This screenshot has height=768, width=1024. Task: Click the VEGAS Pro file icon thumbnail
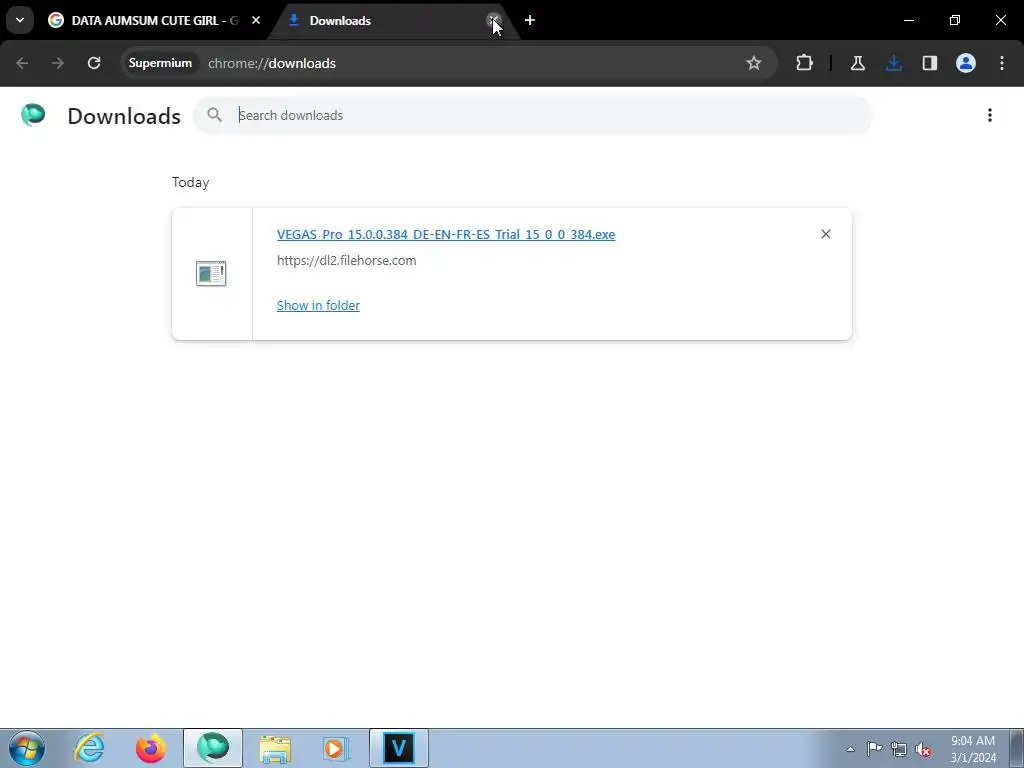pos(211,274)
